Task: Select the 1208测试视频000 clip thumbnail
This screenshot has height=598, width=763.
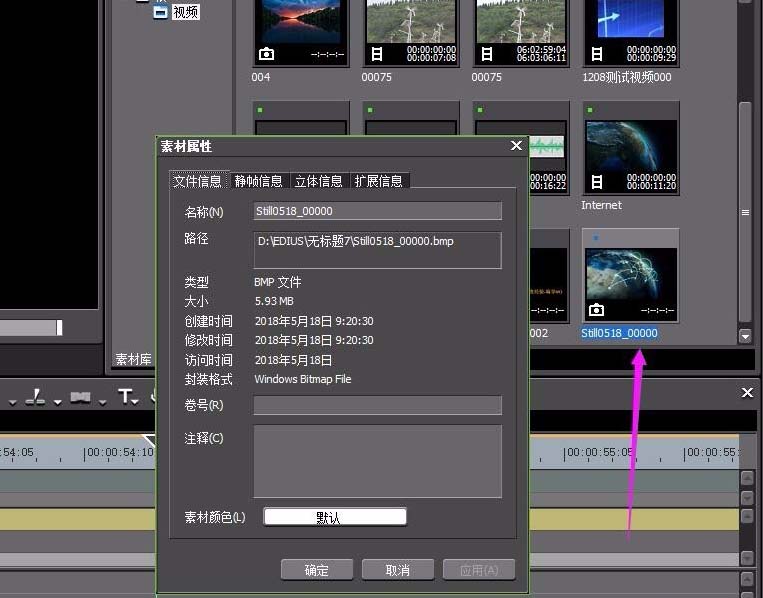Action: 631,32
